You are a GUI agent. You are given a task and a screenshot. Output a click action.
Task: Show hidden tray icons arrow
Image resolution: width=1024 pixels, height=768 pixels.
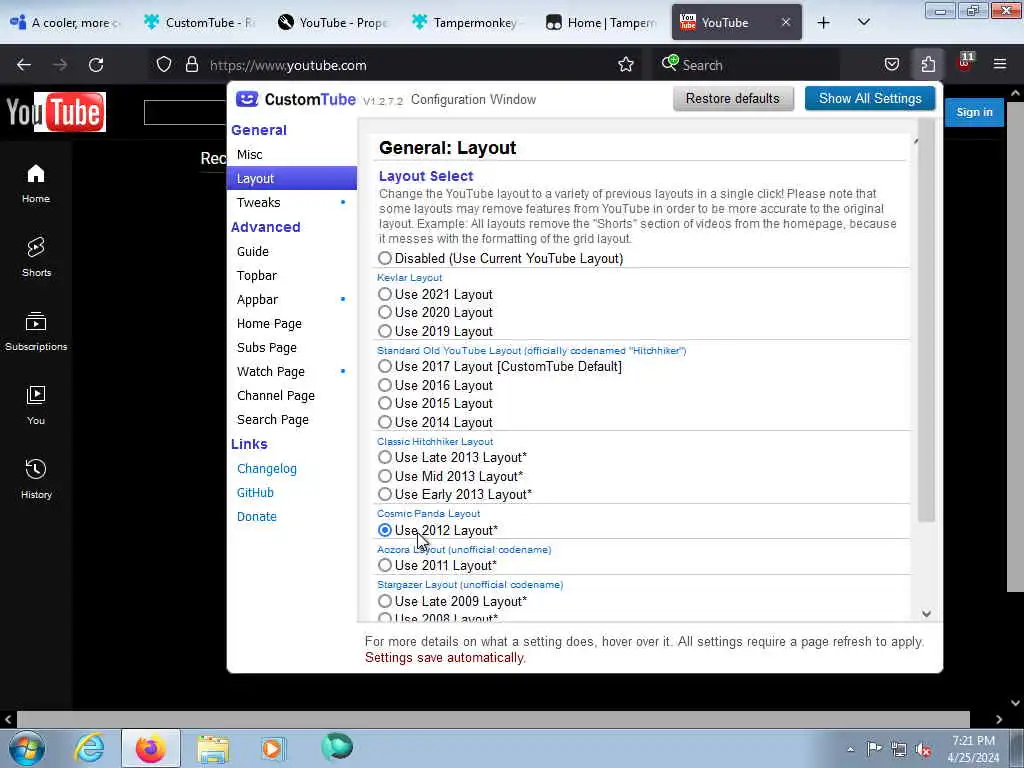(850, 750)
